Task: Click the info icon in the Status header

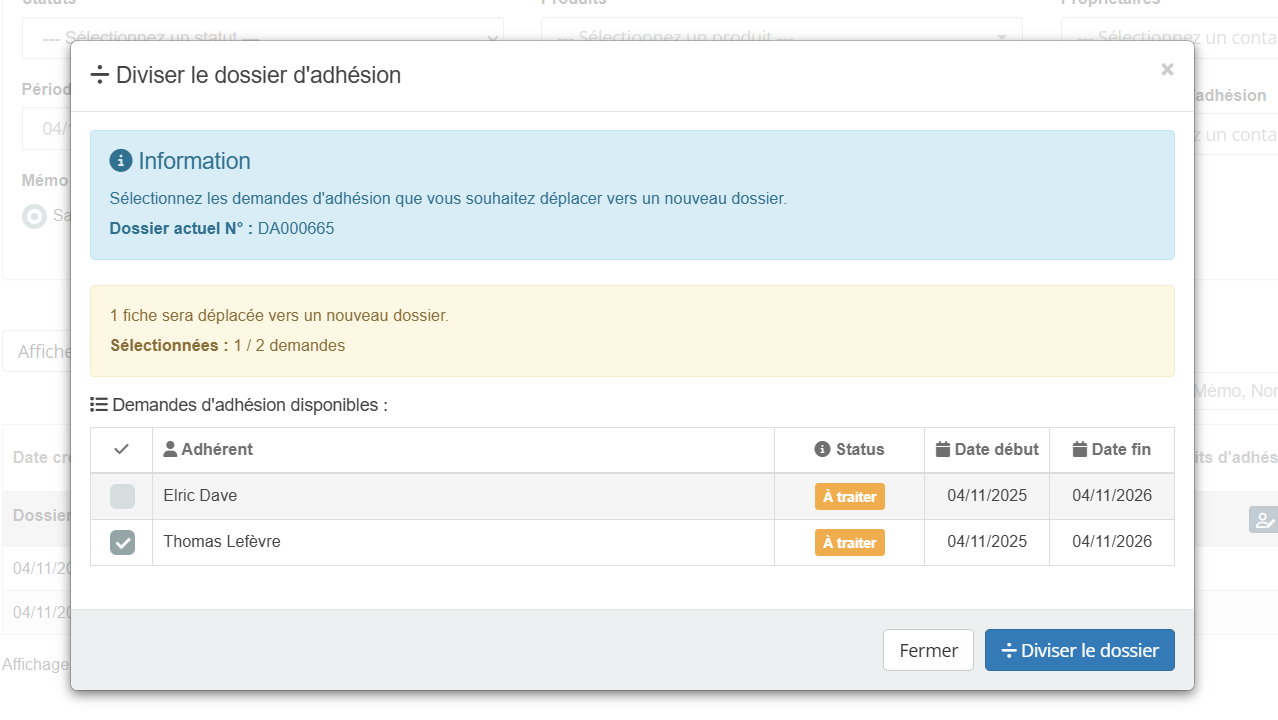Action: click(823, 450)
